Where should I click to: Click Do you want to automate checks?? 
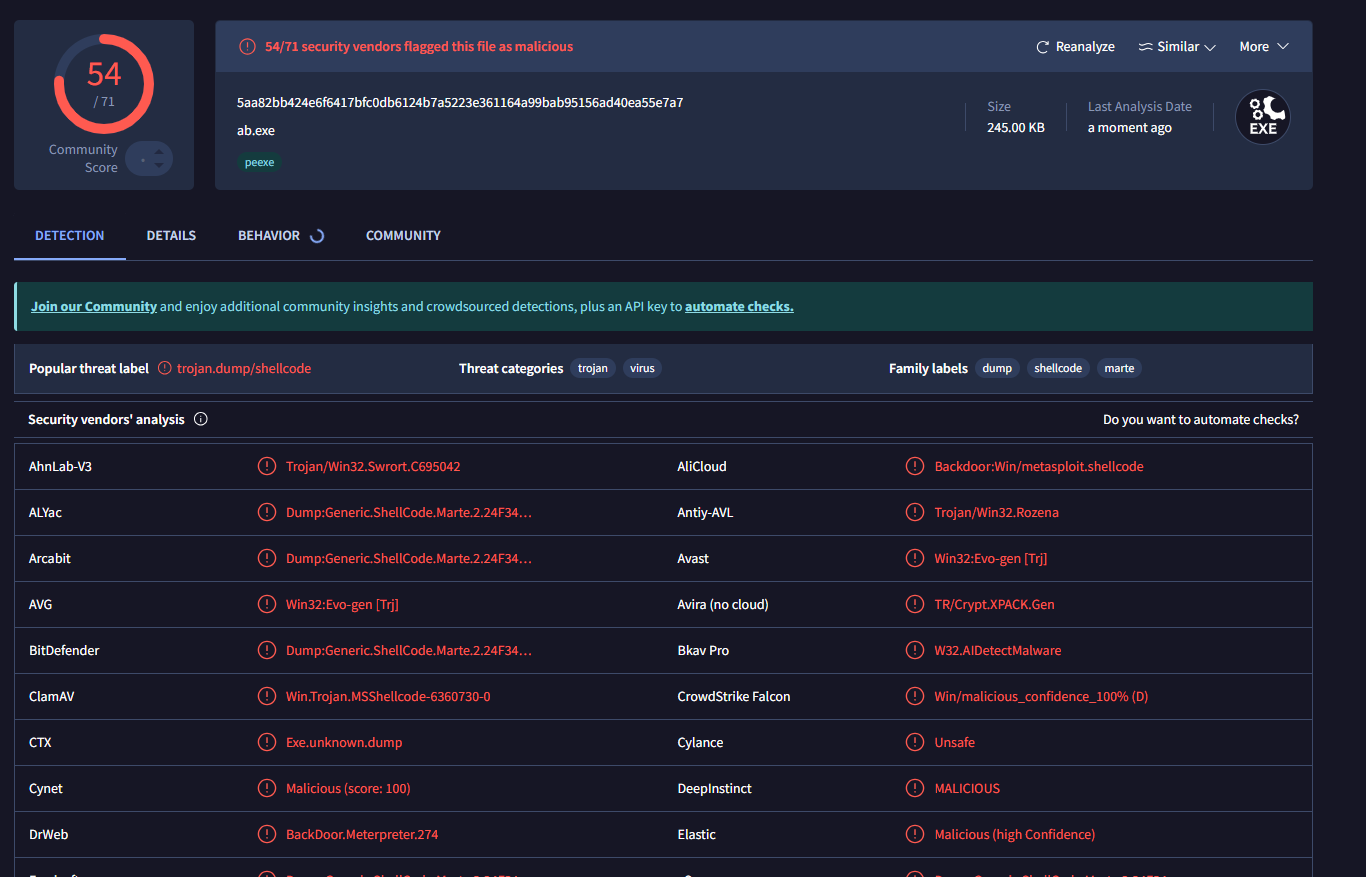[1201, 420]
